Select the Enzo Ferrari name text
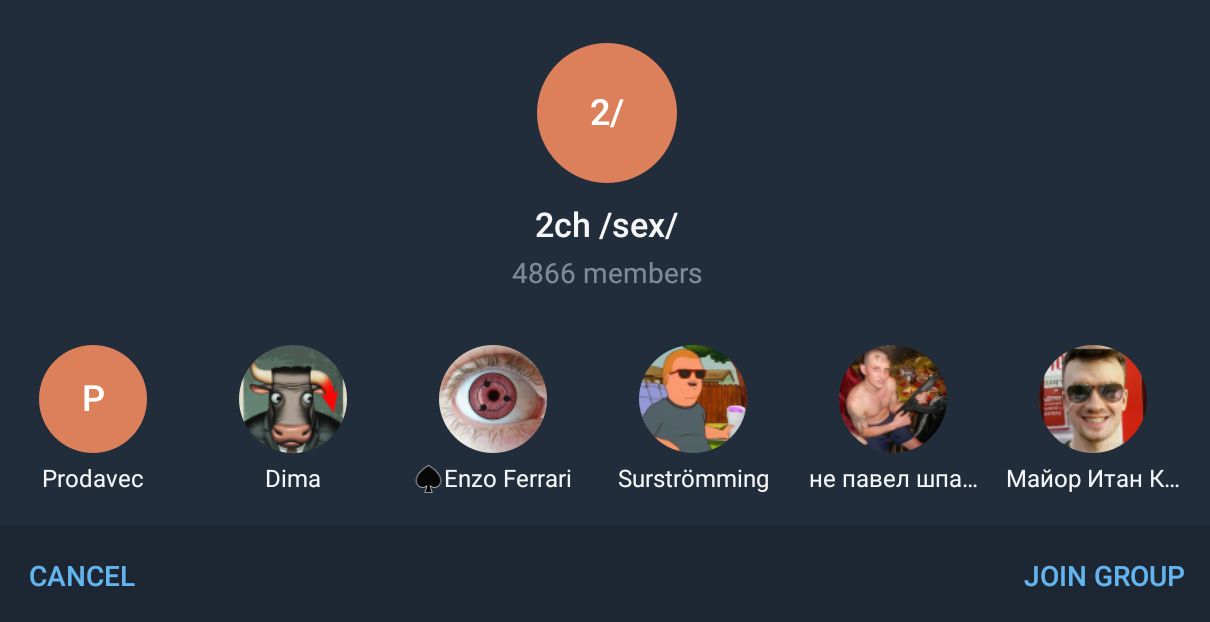The image size is (1210, 622). (508, 479)
